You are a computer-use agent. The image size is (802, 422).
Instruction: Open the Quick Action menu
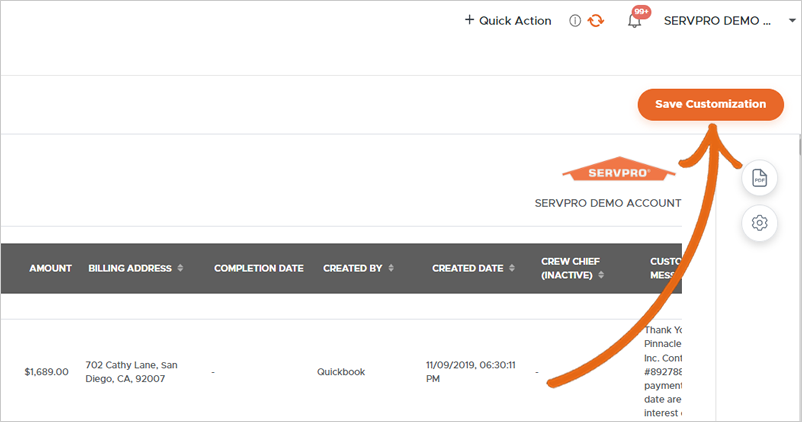click(x=507, y=20)
